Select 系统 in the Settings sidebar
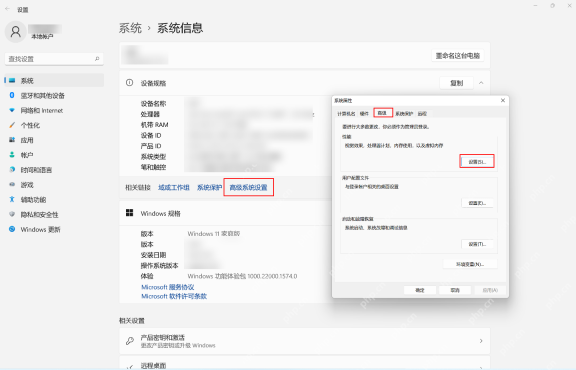576x370 pixels. [54, 80]
